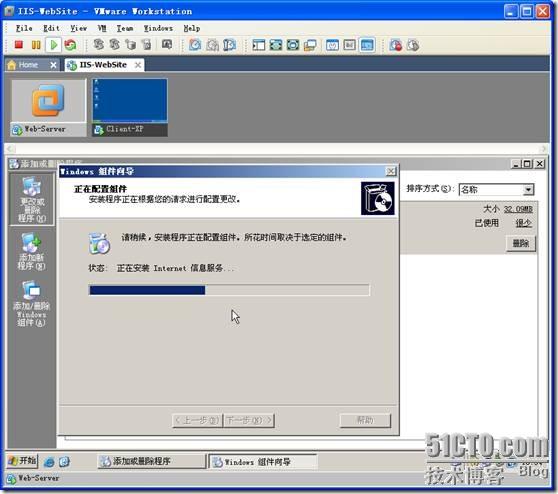The width and height of the screenshot is (558, 494).
Task: Click the second quick launch taskbar icon
Action: coord(64,462)
